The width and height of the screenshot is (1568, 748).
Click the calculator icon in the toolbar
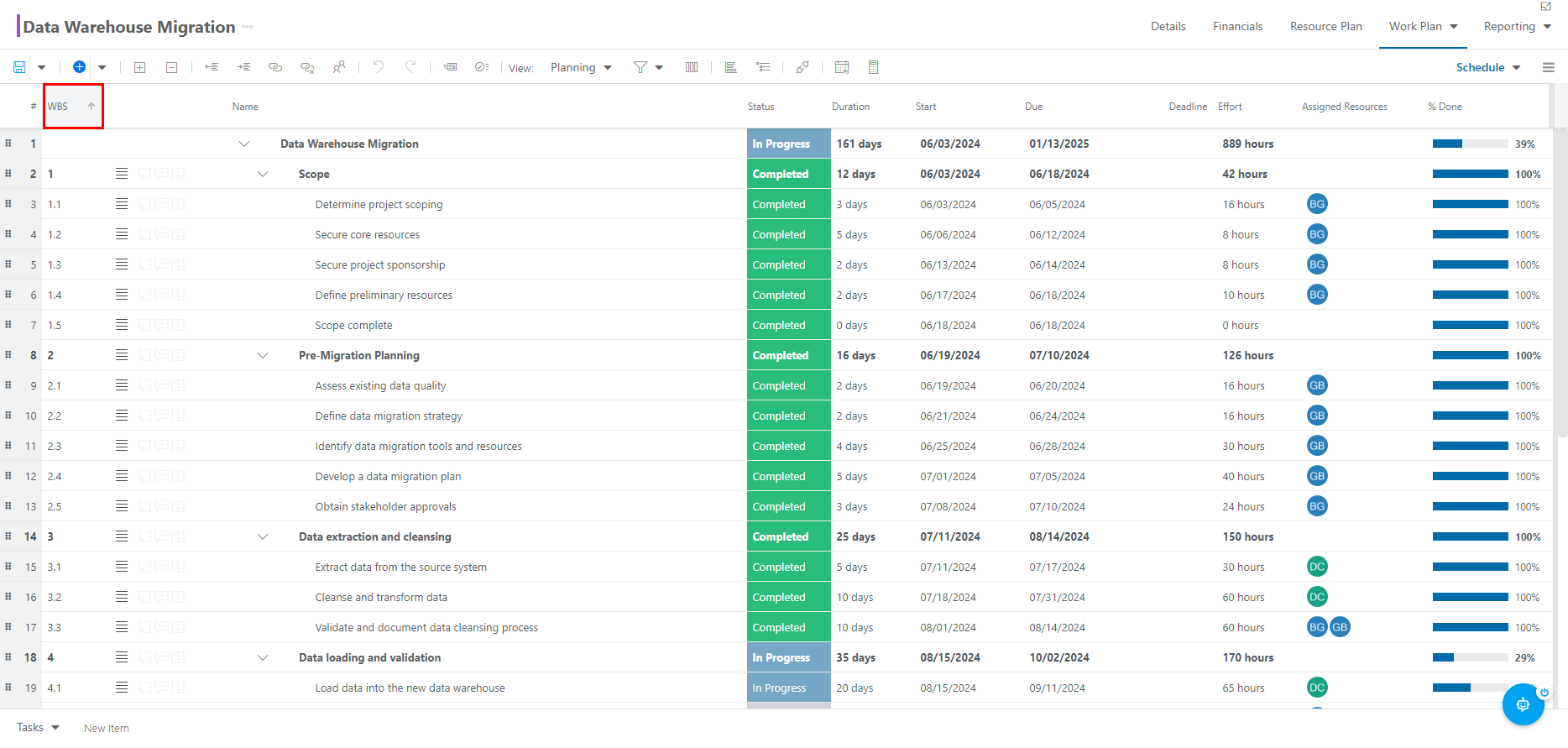click(x=873, y=67)
